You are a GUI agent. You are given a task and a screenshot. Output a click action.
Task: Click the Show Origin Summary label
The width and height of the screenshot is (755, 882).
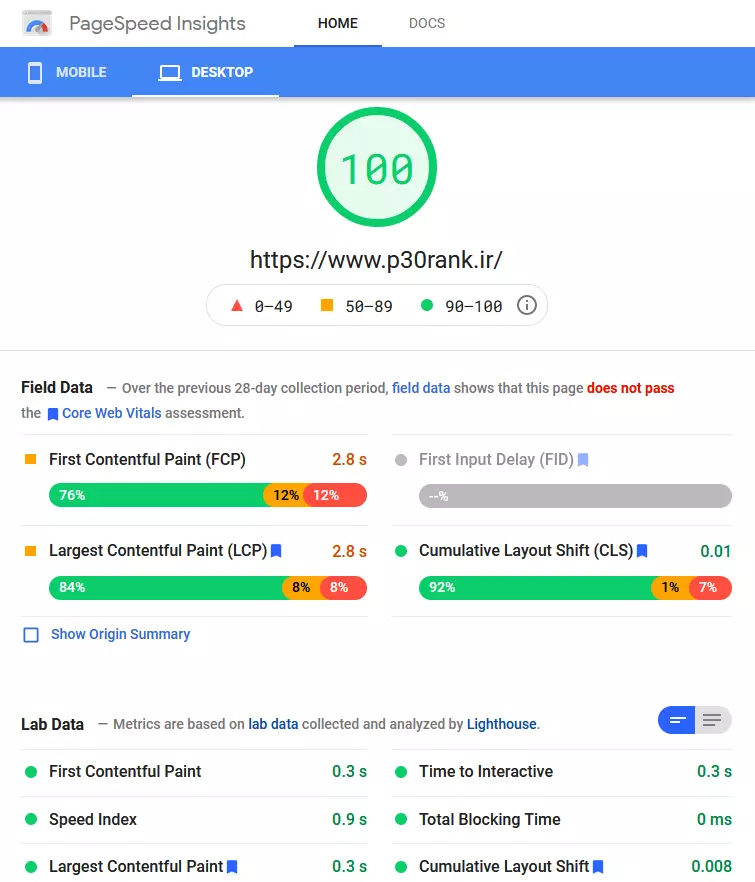click(x=120, y=634)
